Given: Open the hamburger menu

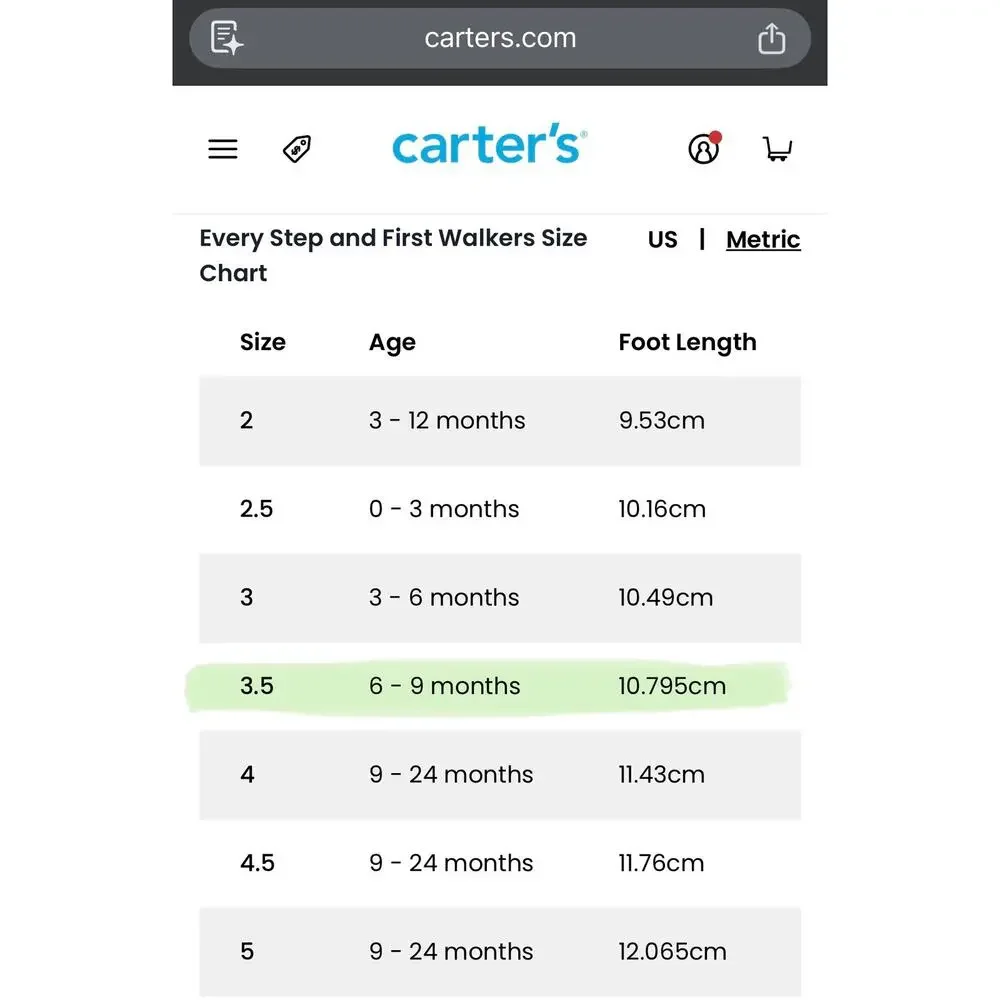Looking at the screenshot, I should click(x=223, y=149).
